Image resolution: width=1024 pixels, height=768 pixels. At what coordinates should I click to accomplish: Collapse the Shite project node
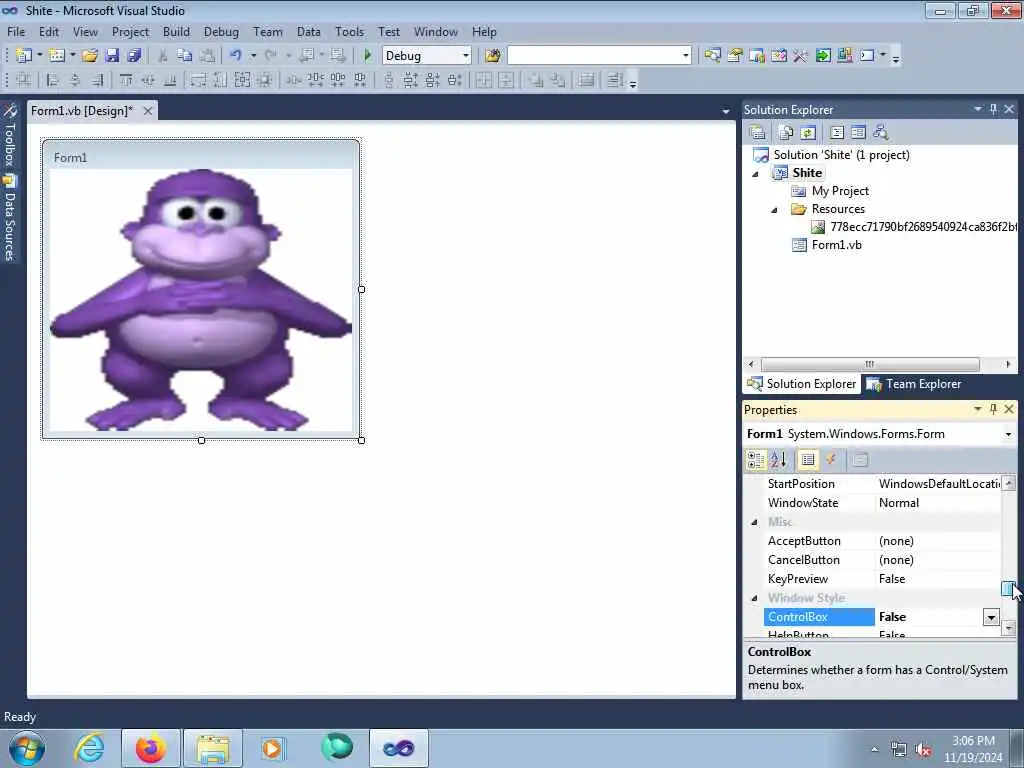point(756,174)
